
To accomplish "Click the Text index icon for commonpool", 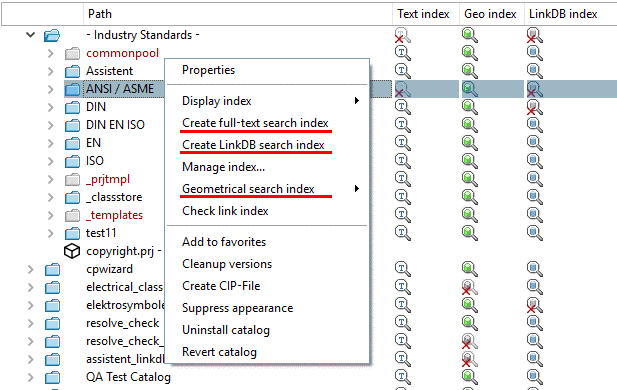I will (403, 53).
